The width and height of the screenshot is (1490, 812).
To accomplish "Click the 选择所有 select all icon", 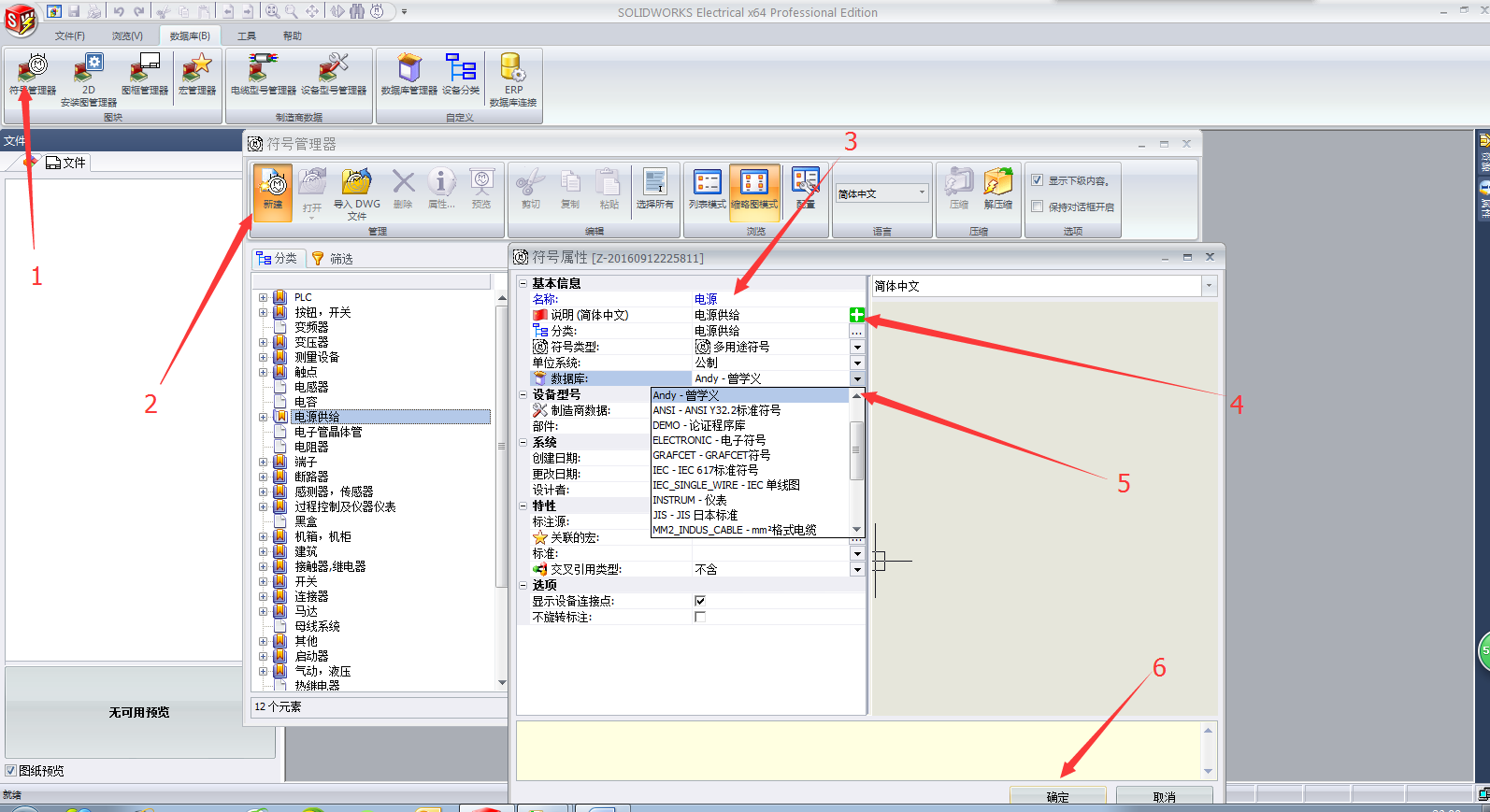I will coord(654,190).
